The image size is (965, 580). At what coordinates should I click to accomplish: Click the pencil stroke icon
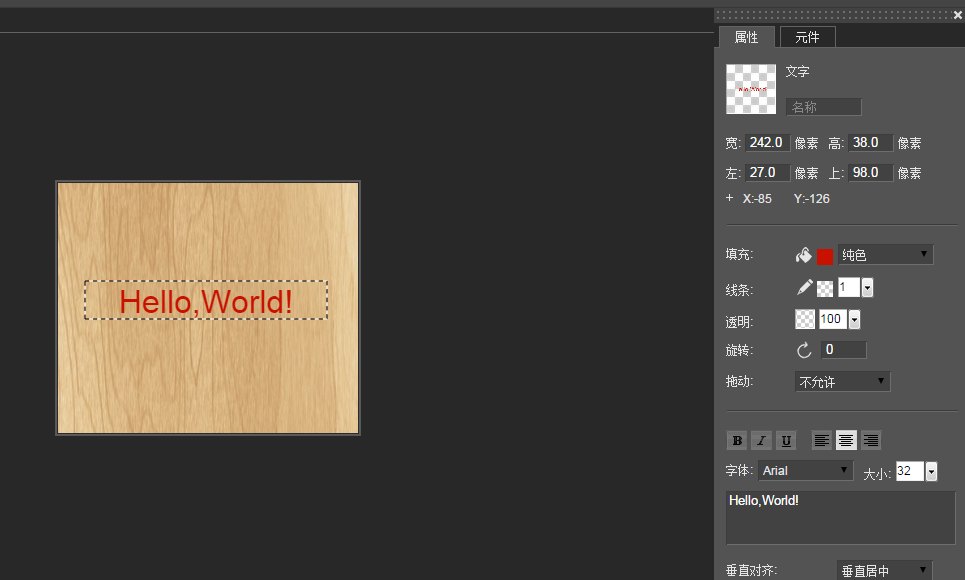tap(805, 288)
